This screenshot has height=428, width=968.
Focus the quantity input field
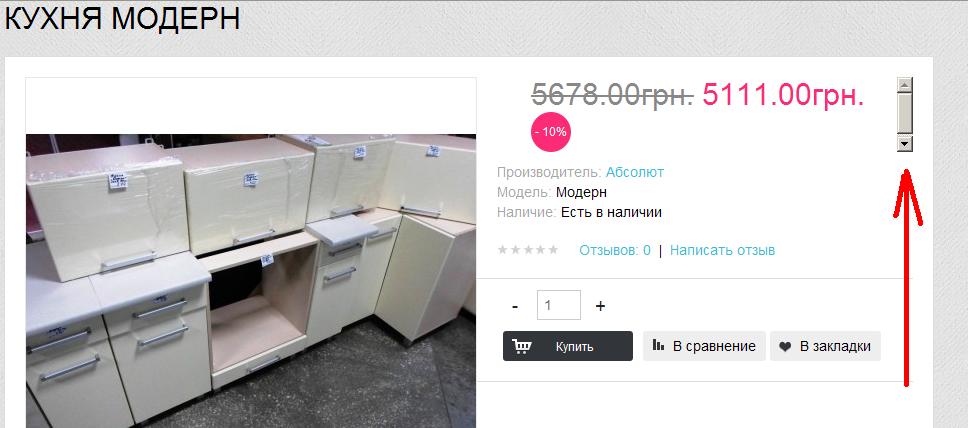(559, 305)
